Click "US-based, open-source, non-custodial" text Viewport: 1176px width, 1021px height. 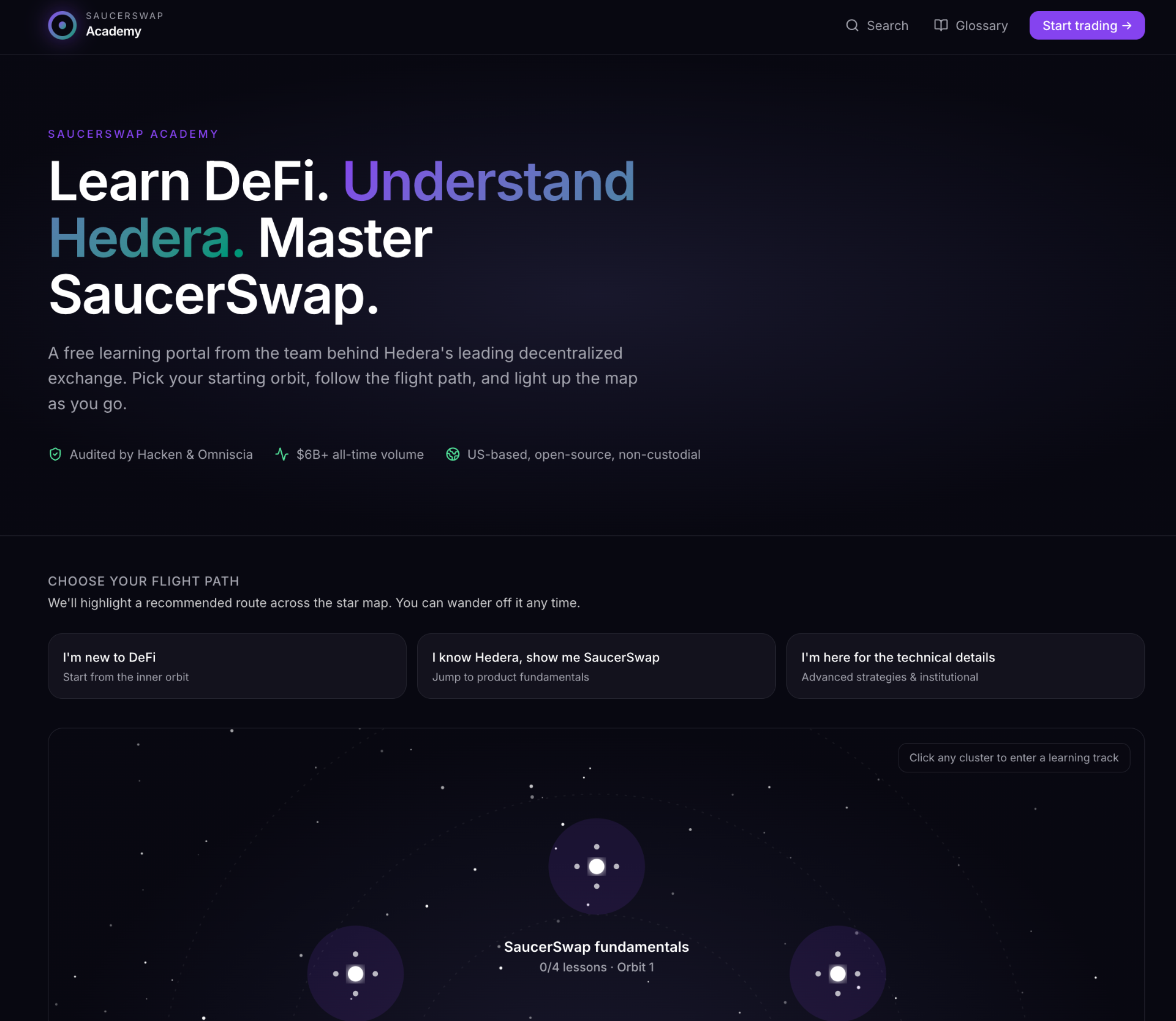[x=584, y=454]
